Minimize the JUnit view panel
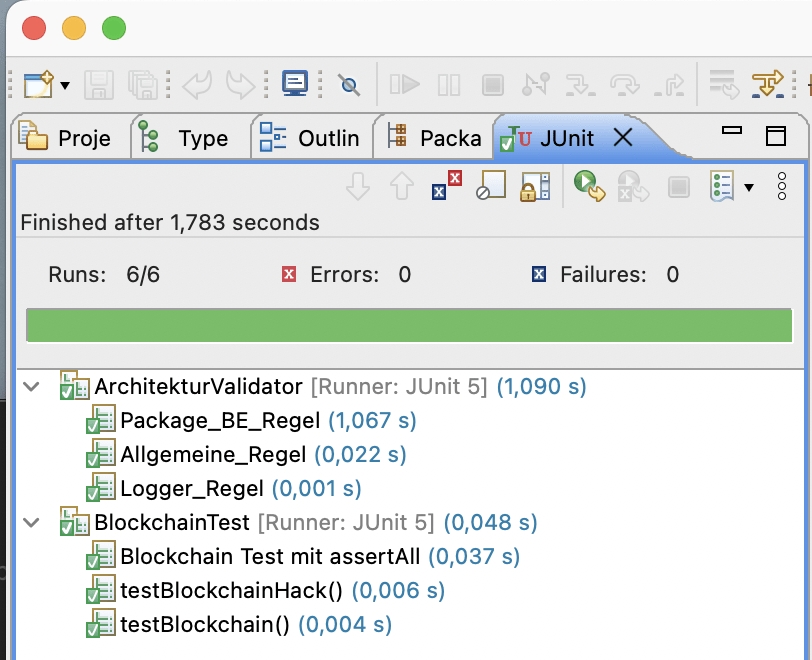 pos(732,131)
